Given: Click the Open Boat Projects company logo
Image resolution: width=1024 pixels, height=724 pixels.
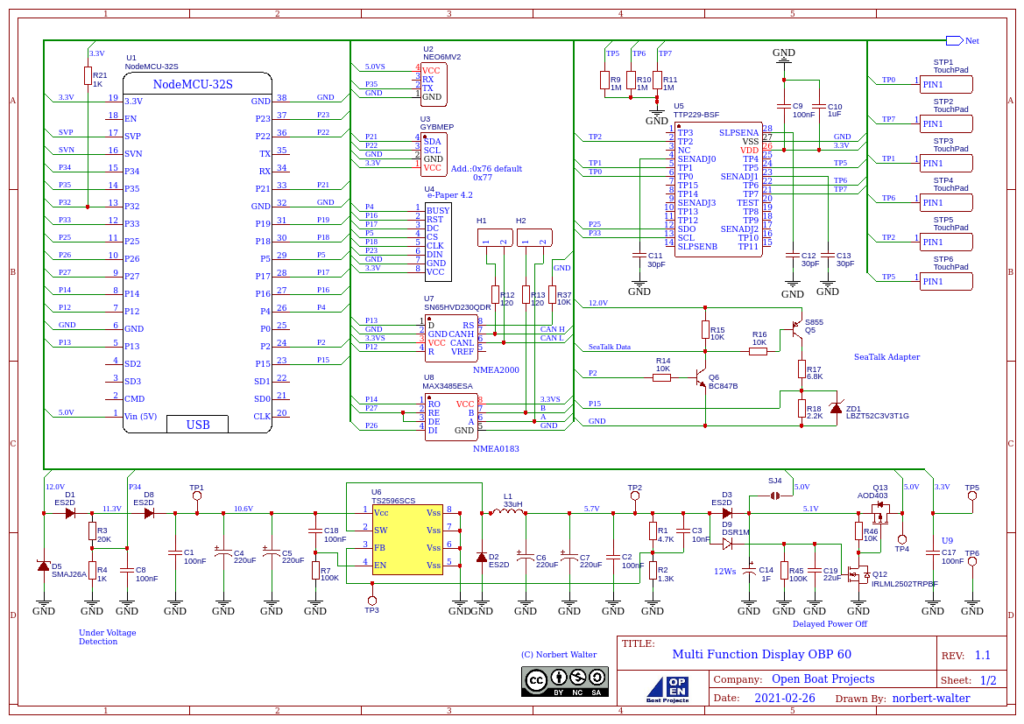Looking at the screenshot, I should point(668,687).
